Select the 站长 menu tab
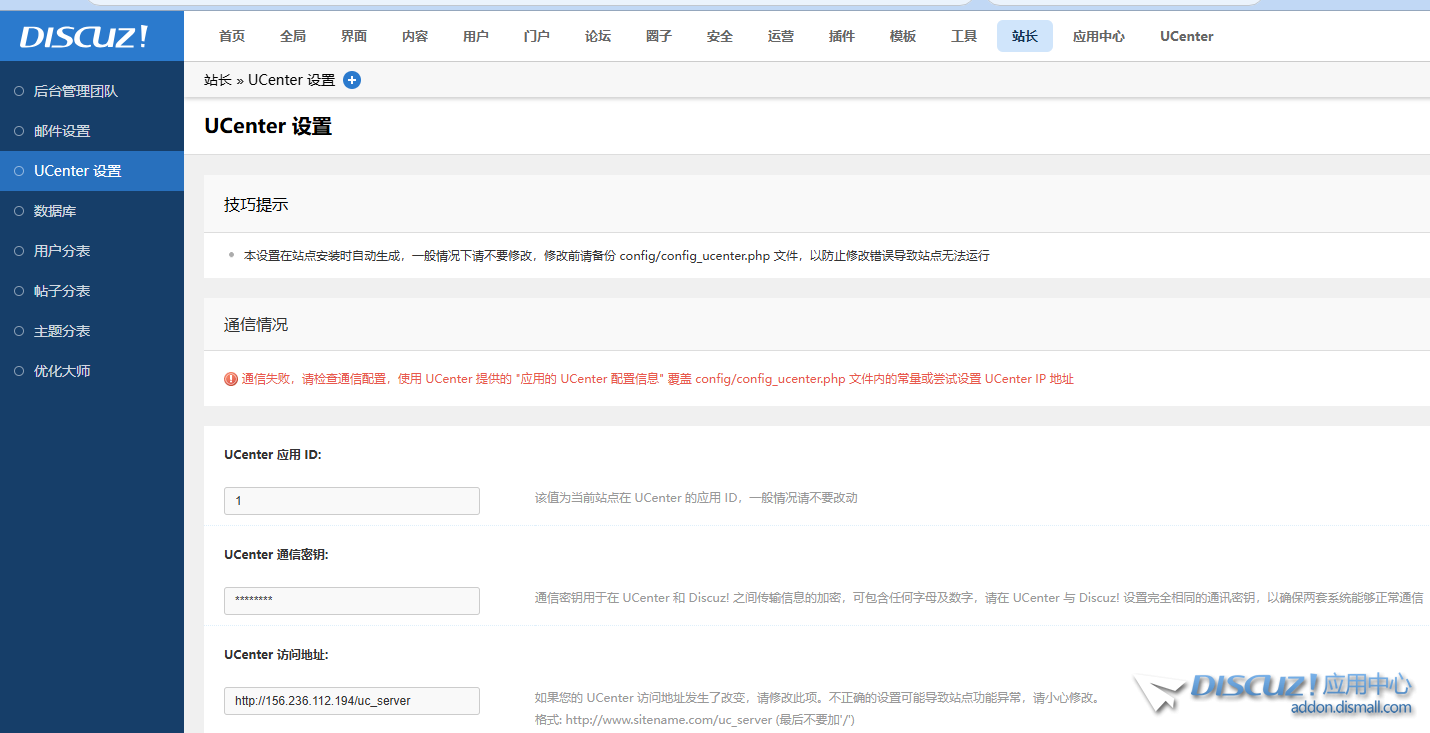Viewport: 1430px width, 733px height. (1025, 36)
